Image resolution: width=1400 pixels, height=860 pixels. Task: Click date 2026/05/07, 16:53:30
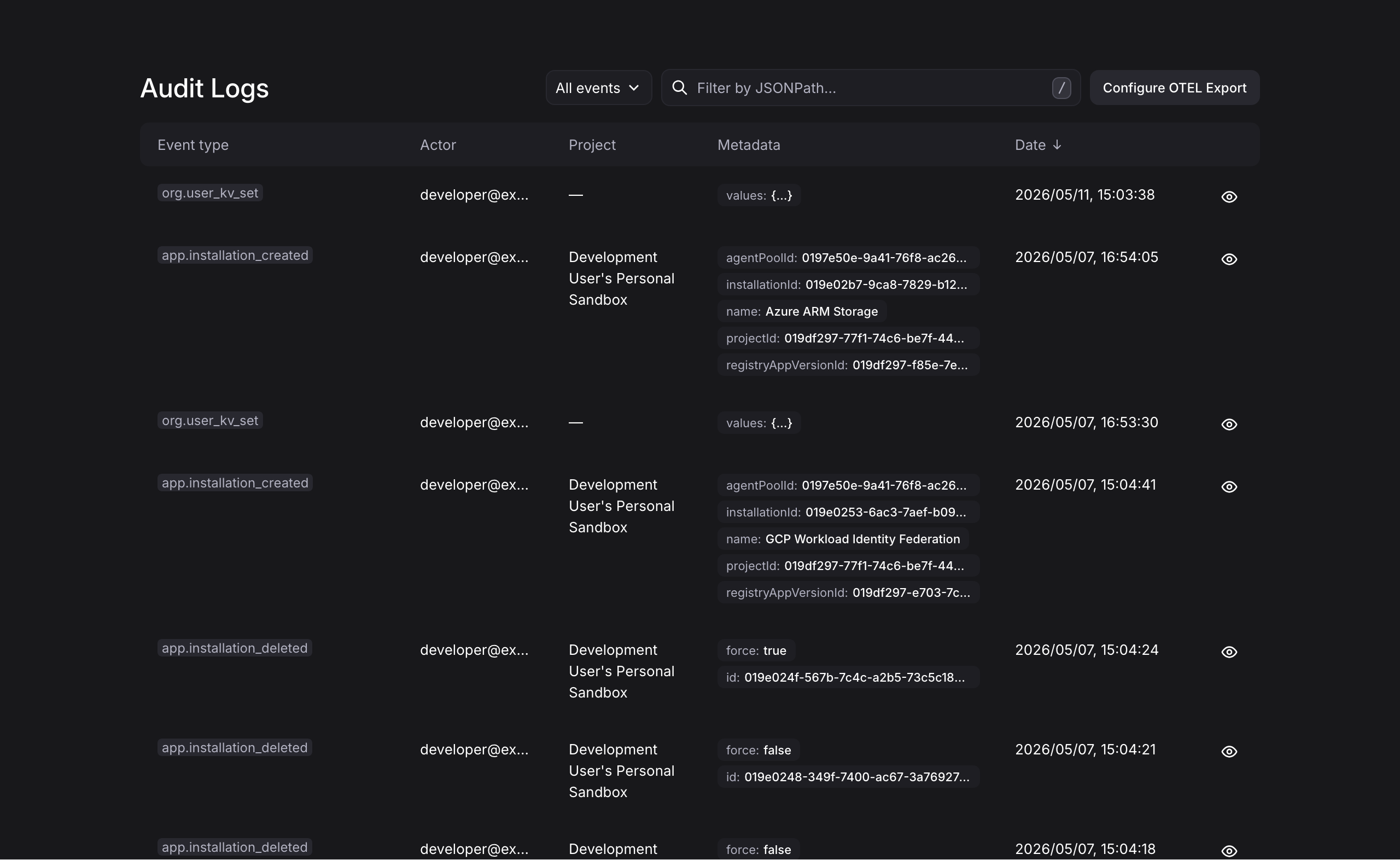pos(1086,422)
